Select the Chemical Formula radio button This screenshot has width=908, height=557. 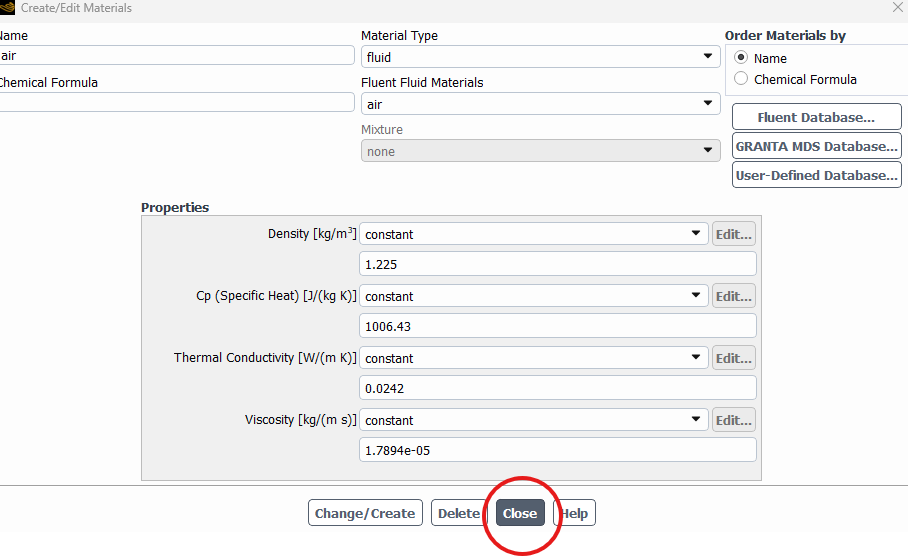[741, 78]
